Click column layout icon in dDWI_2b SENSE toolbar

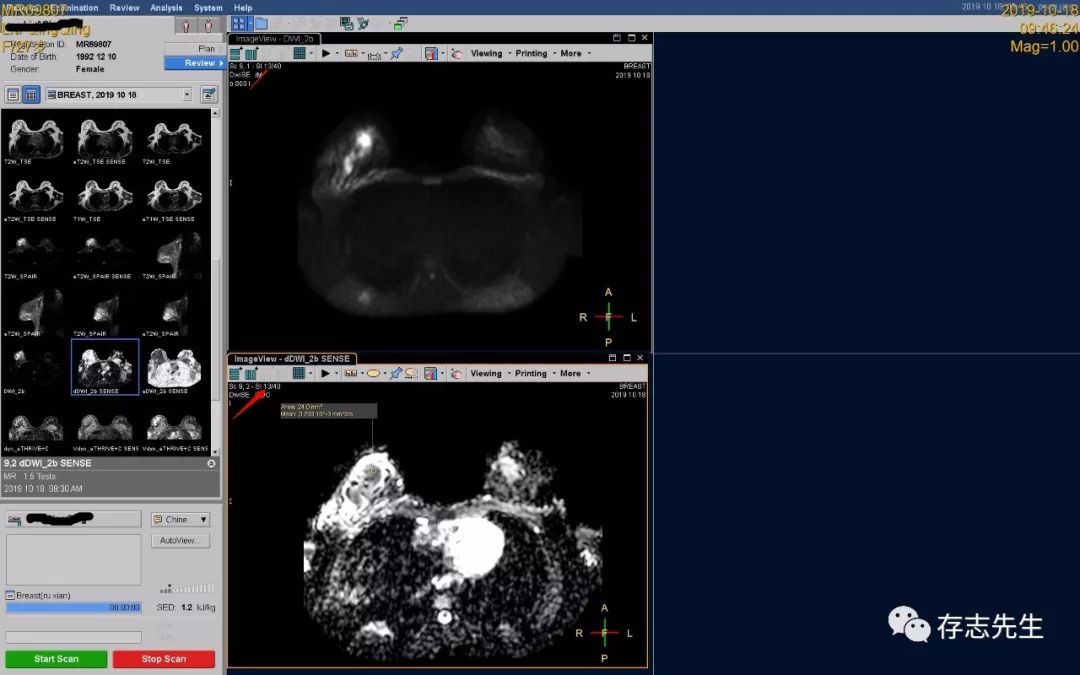coord(251,373)
